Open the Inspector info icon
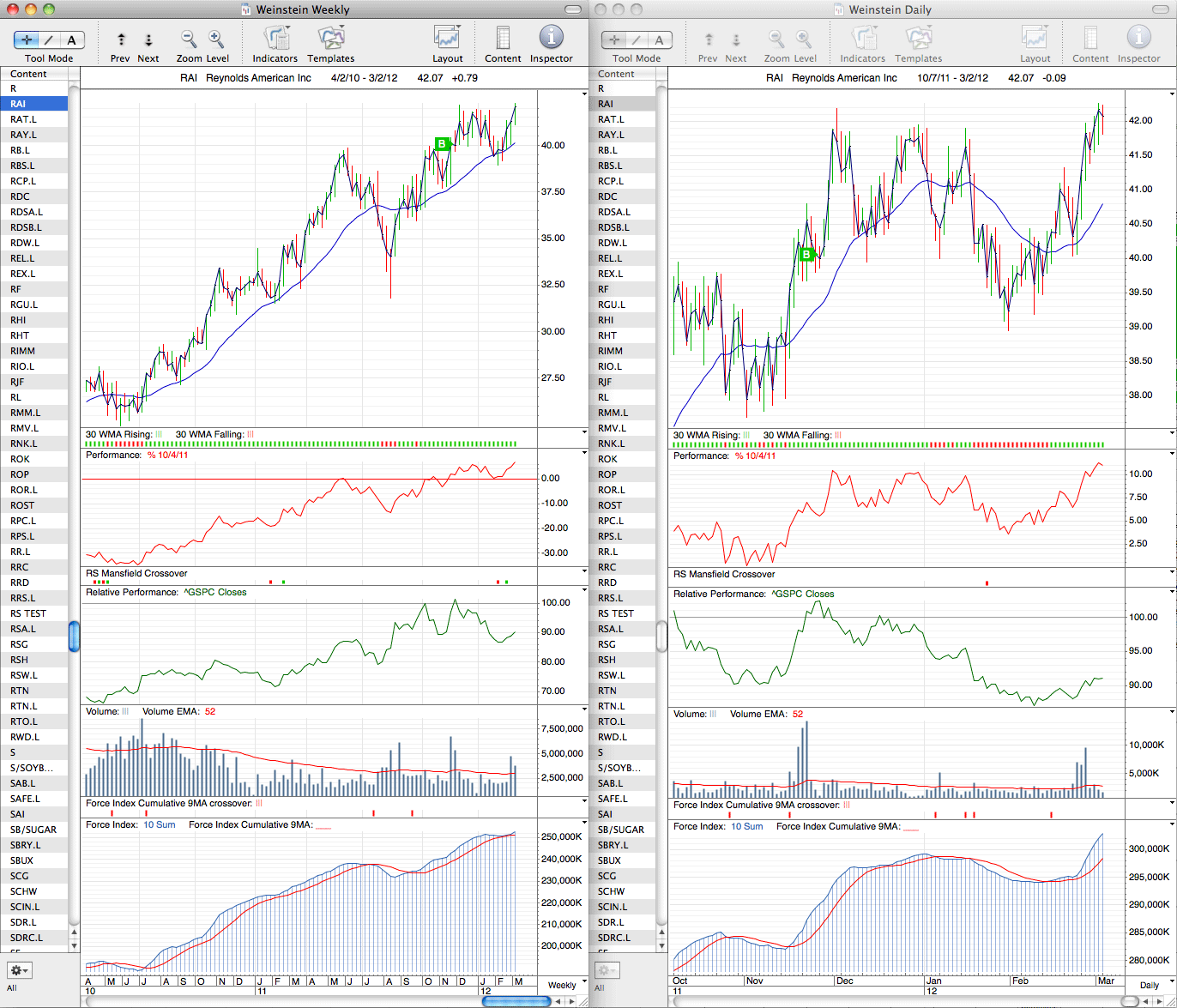The width and height of the screenshot is (1177, 1008). 551,37
